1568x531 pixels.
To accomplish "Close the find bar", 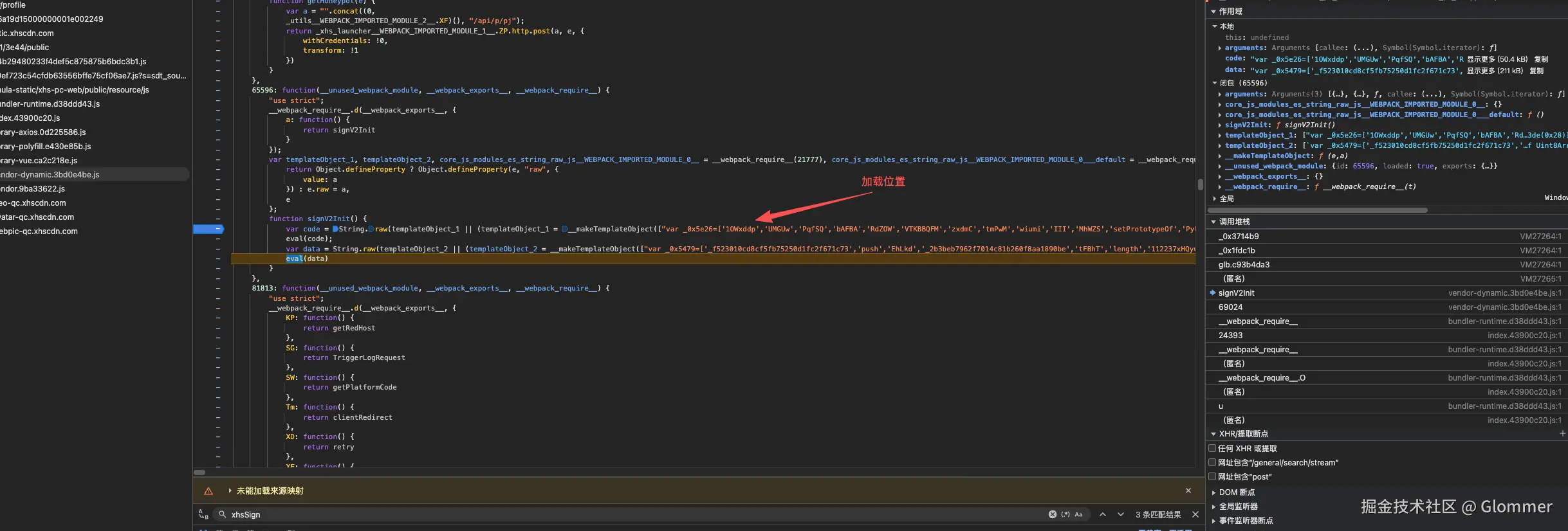I will click(x=1195, y=514).
